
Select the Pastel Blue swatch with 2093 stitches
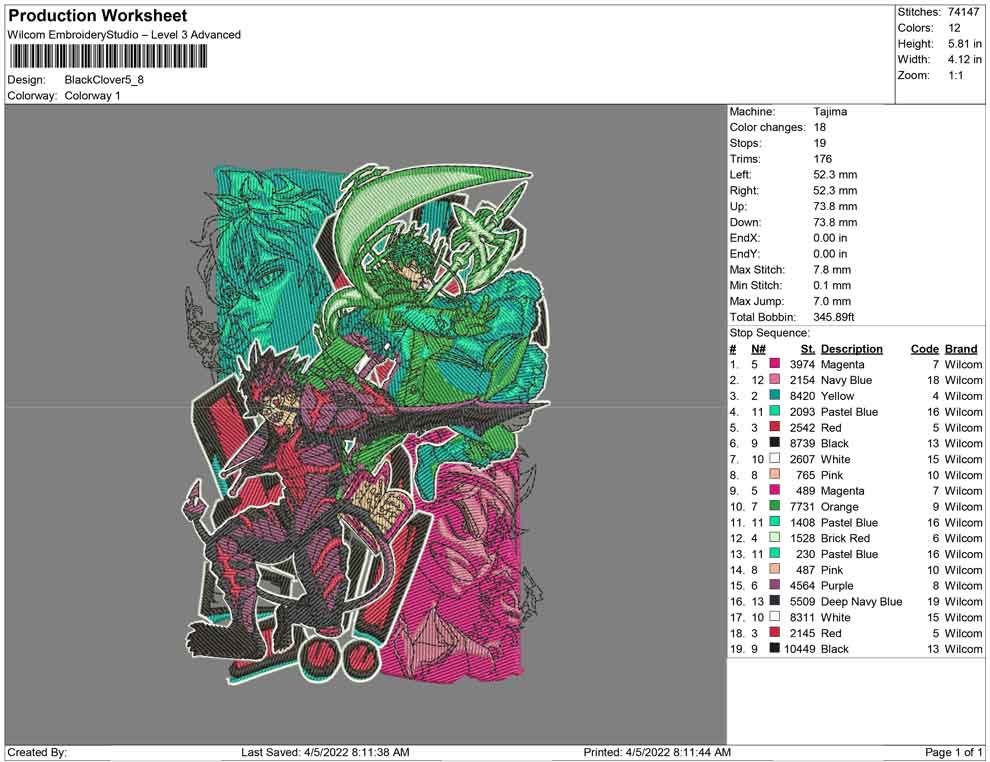[x=775, y=411]
